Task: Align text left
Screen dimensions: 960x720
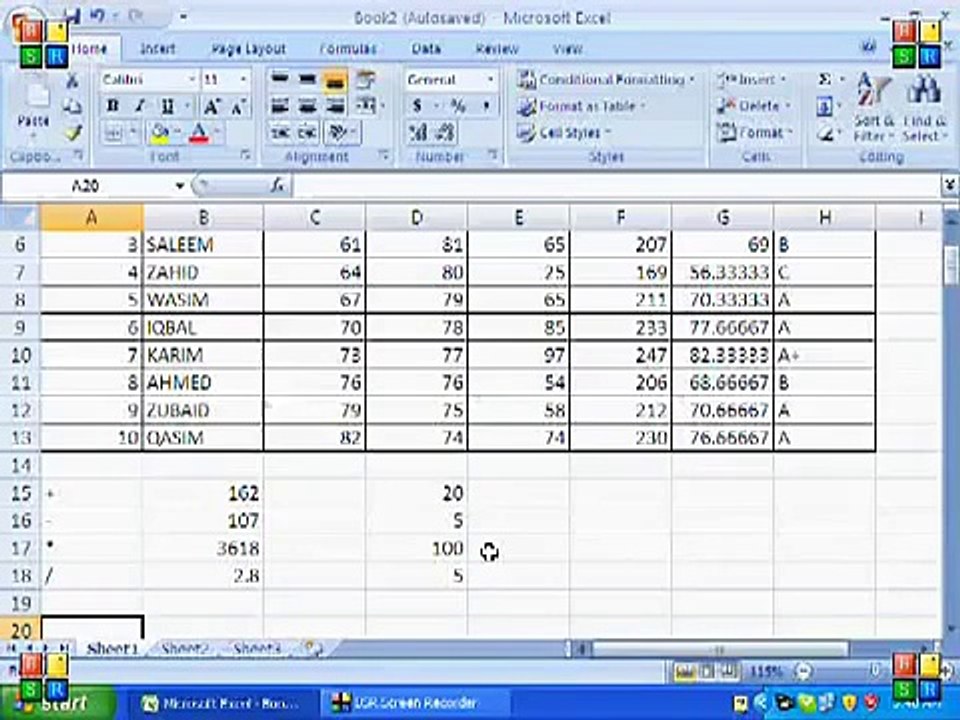Action: [280, 106]
